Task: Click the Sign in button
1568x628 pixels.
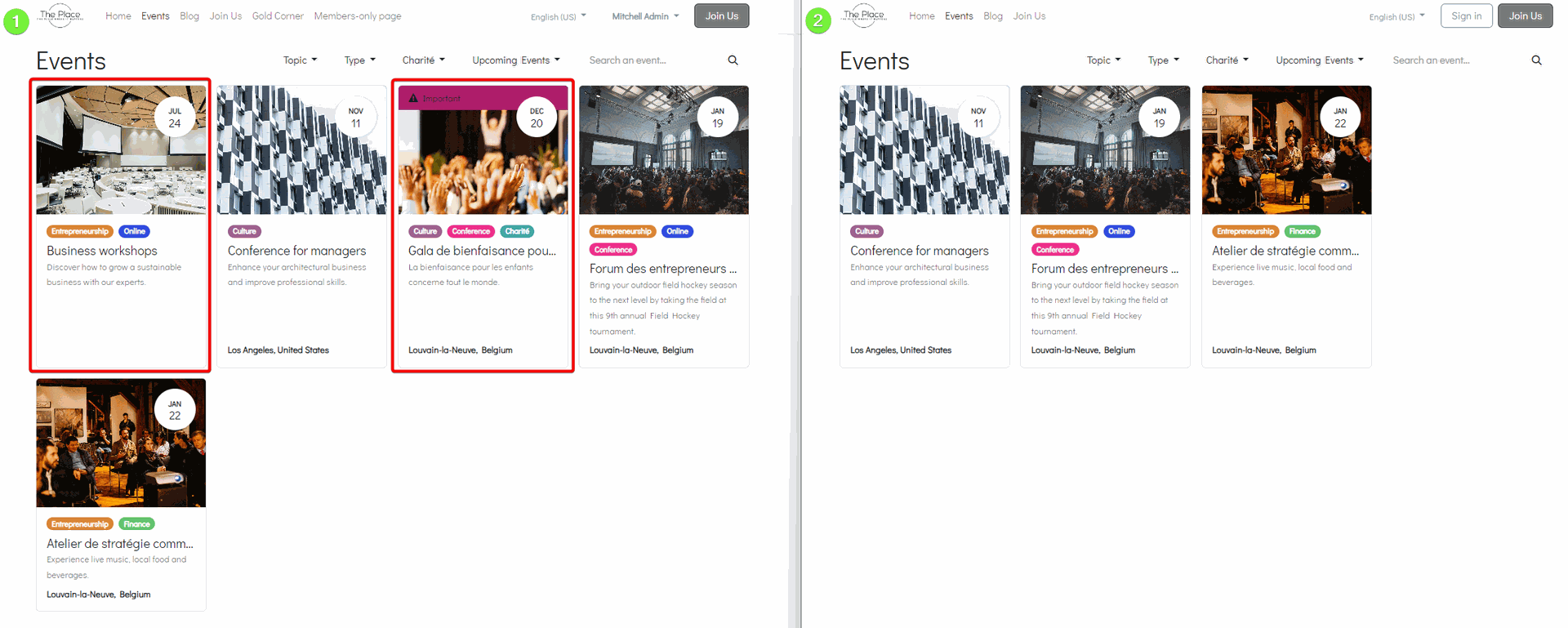Action: coord(1466,16)
